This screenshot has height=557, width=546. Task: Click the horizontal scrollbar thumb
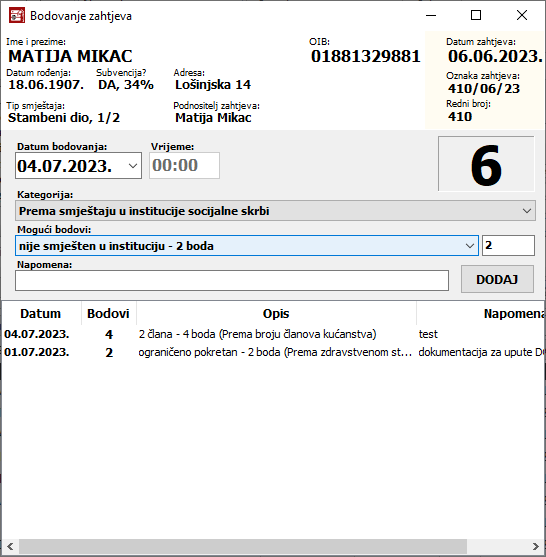click(x=243, y=546)
